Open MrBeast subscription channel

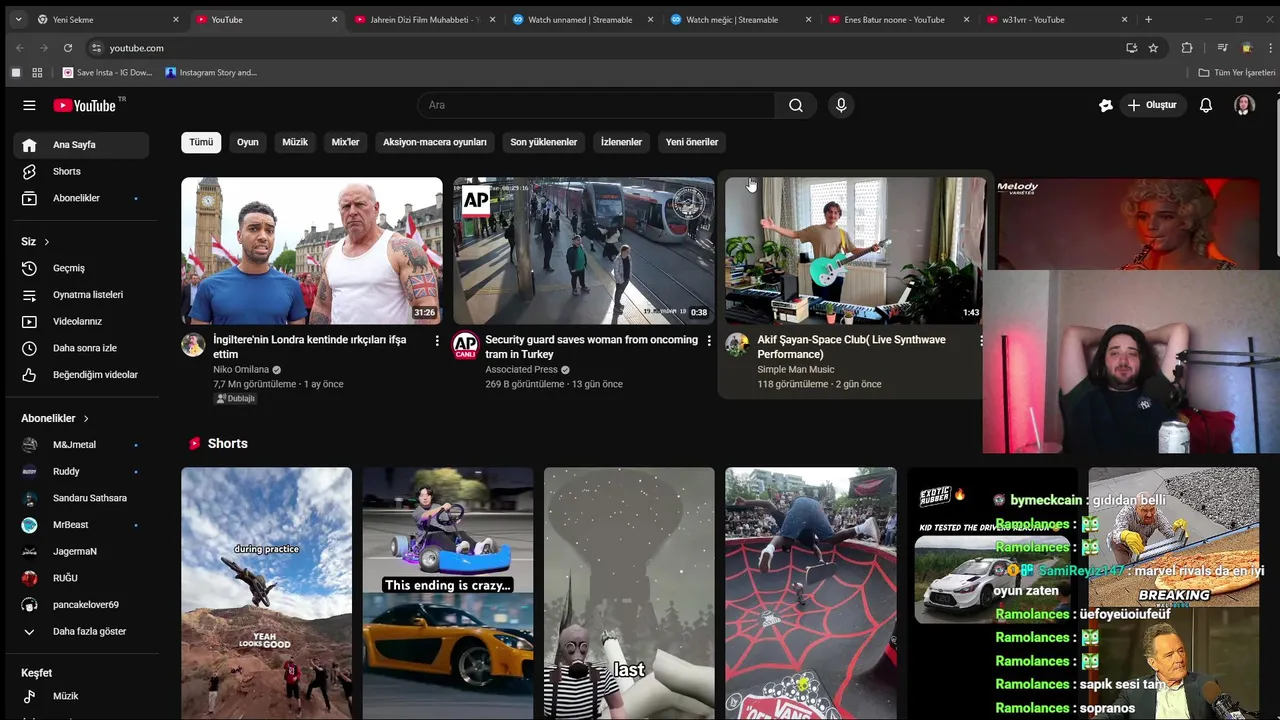tap(81, 525)
